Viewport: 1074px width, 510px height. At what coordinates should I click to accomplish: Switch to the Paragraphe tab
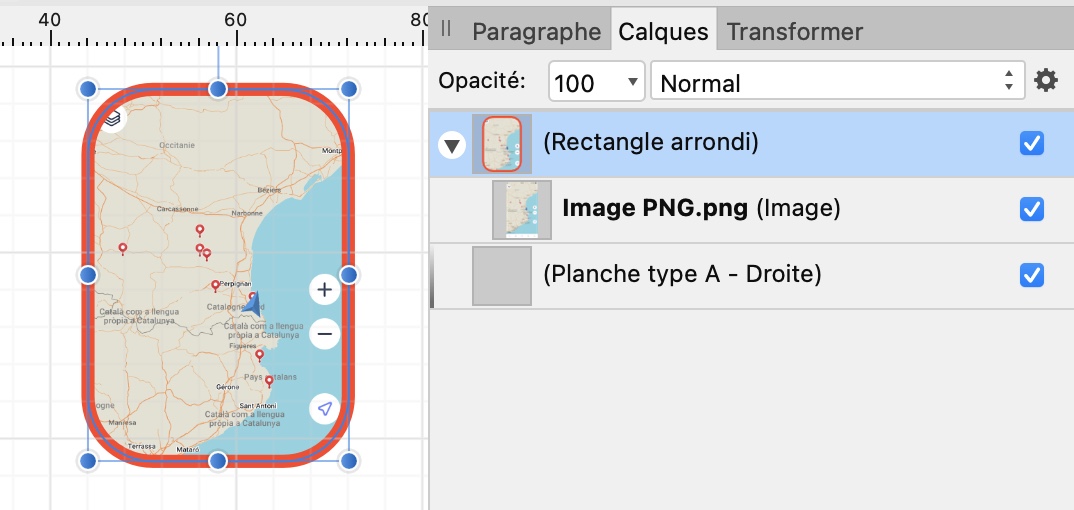coord(536,32)
